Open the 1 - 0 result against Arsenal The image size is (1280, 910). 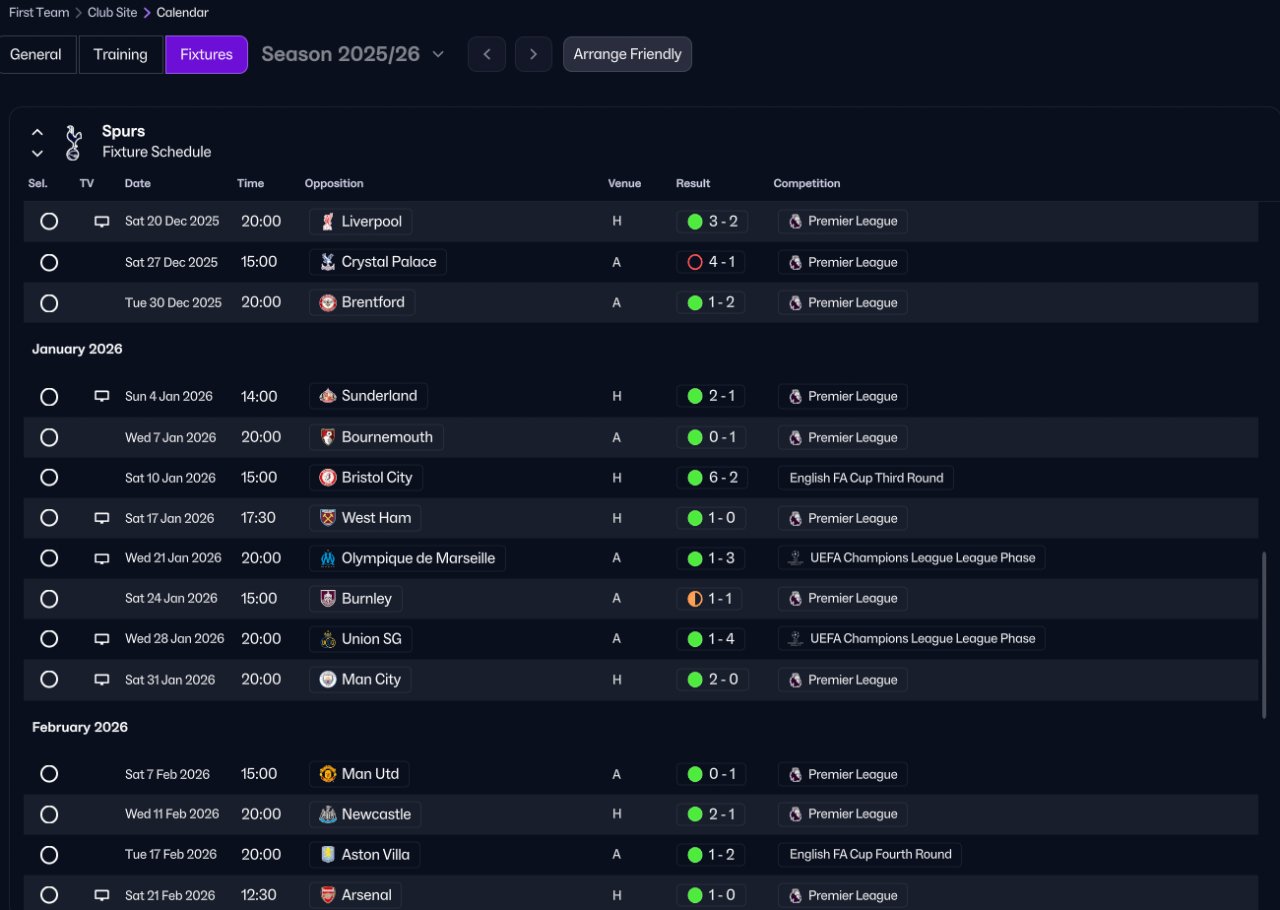(712, 895)
